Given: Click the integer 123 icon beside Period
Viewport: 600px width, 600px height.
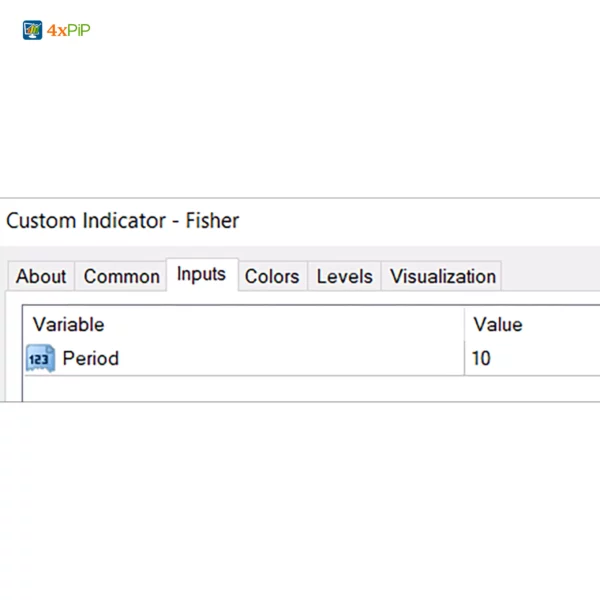Looking at the screenshot, I should pyautogui.click(x=40, y=358).
